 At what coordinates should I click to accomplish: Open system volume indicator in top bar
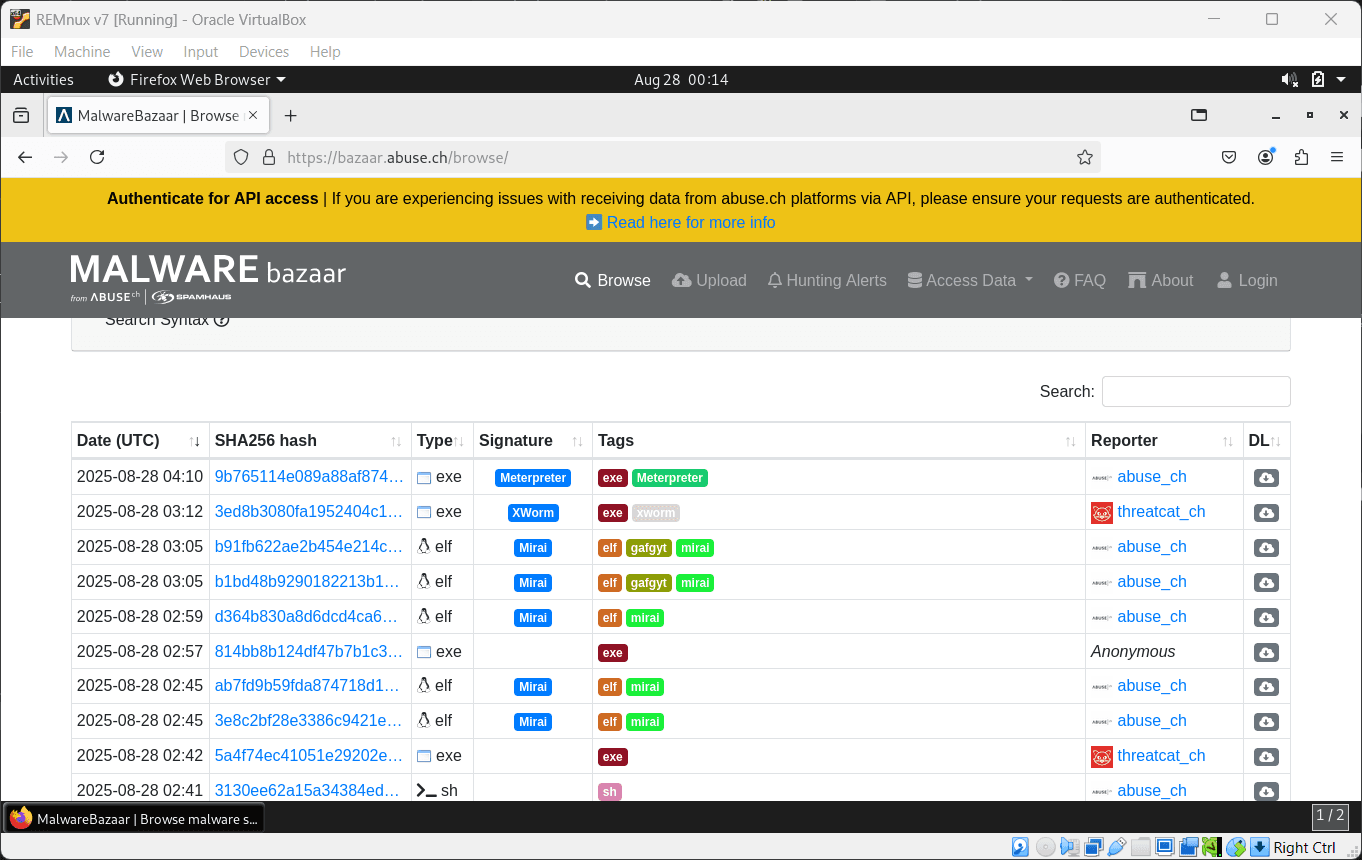click(x=1290, y=79)
